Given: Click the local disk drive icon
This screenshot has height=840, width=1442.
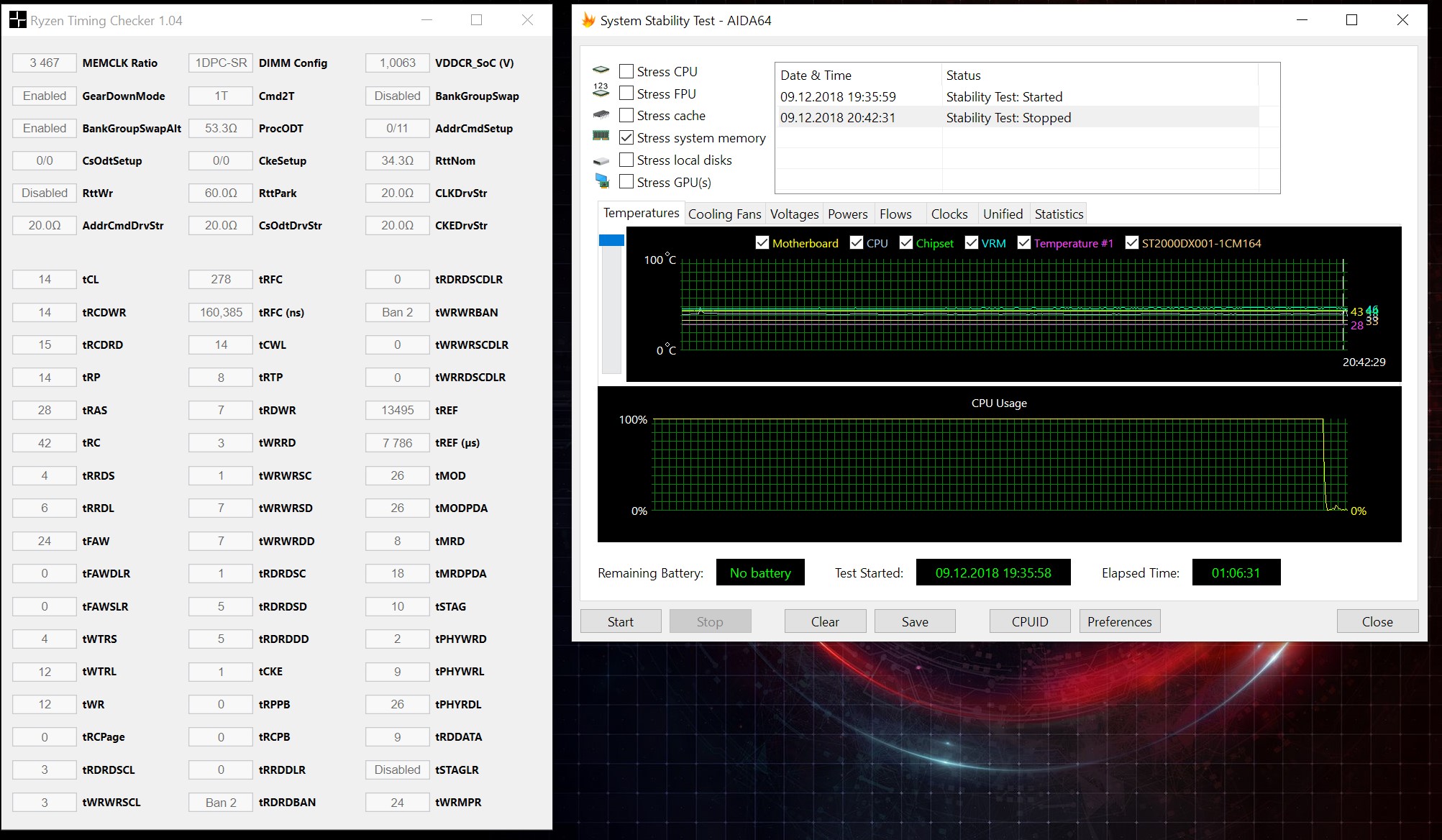Looking at the screenshot, I should [x=601, y=160].
